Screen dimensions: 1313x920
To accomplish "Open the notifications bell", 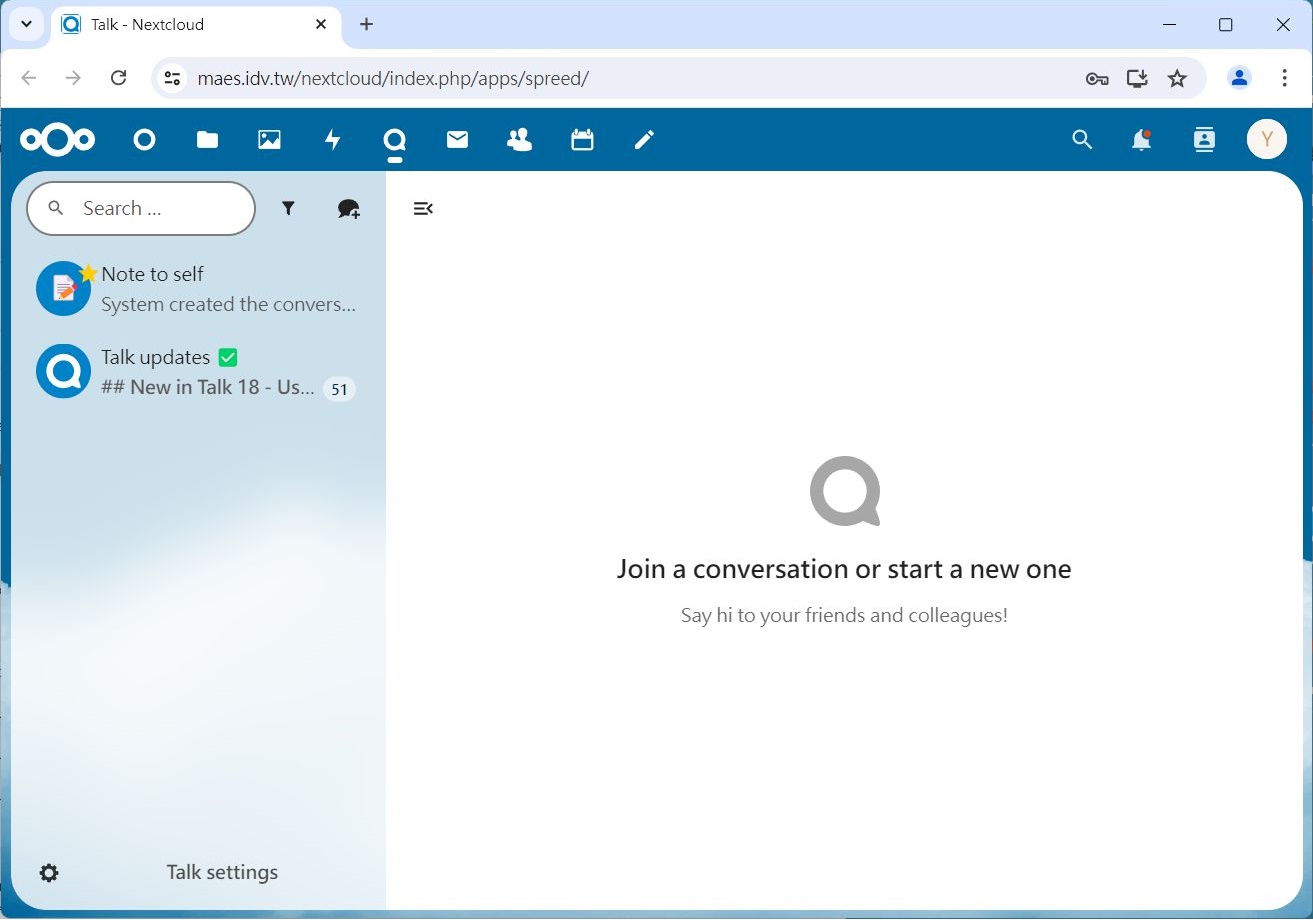I will point(1141,140).
